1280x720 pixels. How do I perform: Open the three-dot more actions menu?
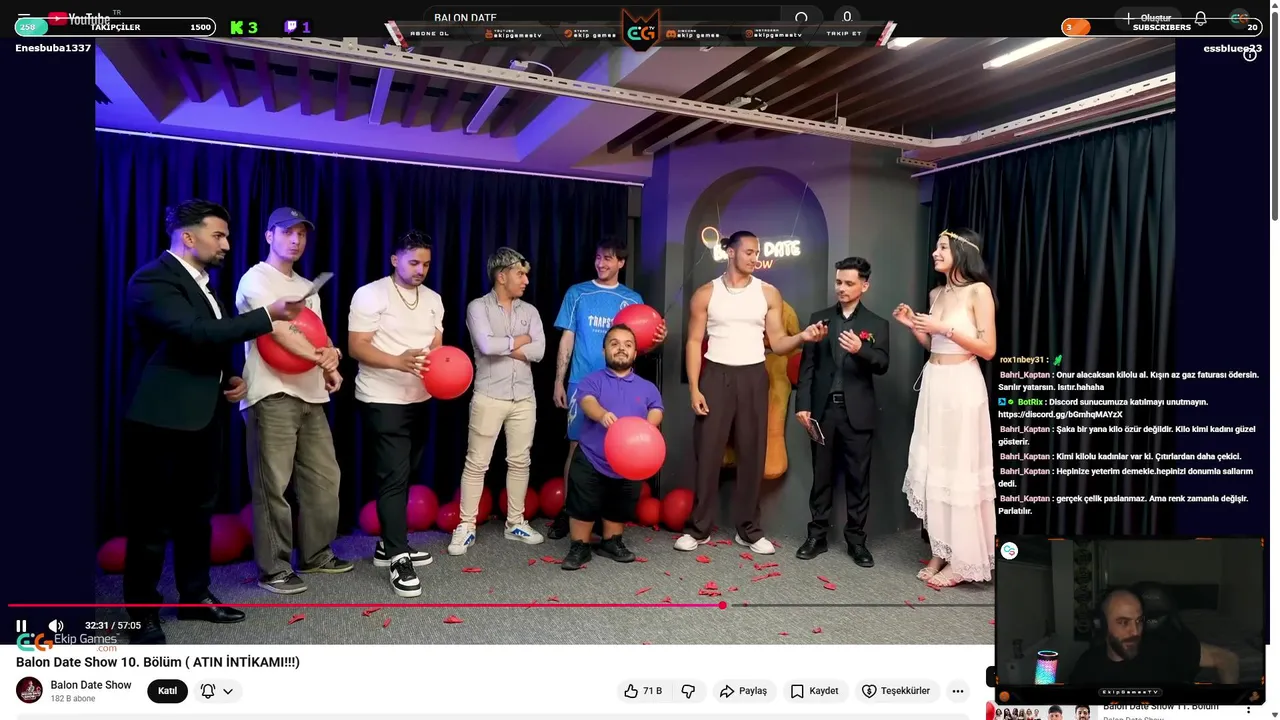958,691
